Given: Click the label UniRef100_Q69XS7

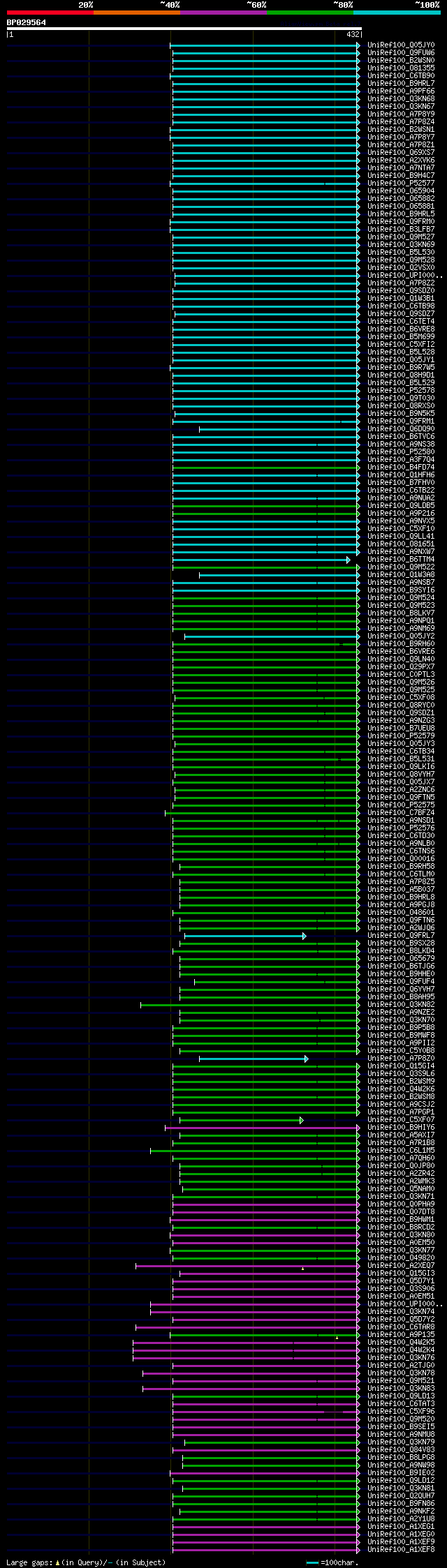Looking at the screenshot, I should 401,152.
